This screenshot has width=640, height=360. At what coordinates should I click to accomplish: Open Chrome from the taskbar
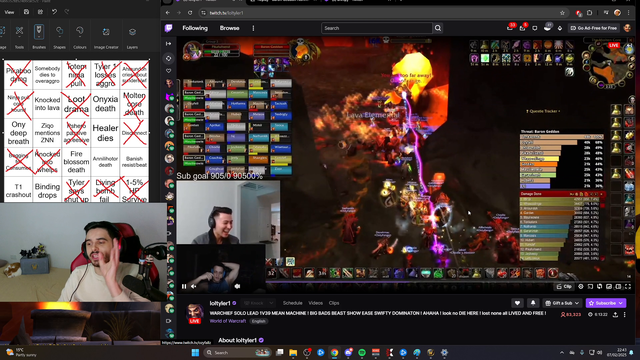(x=334, y=352)
